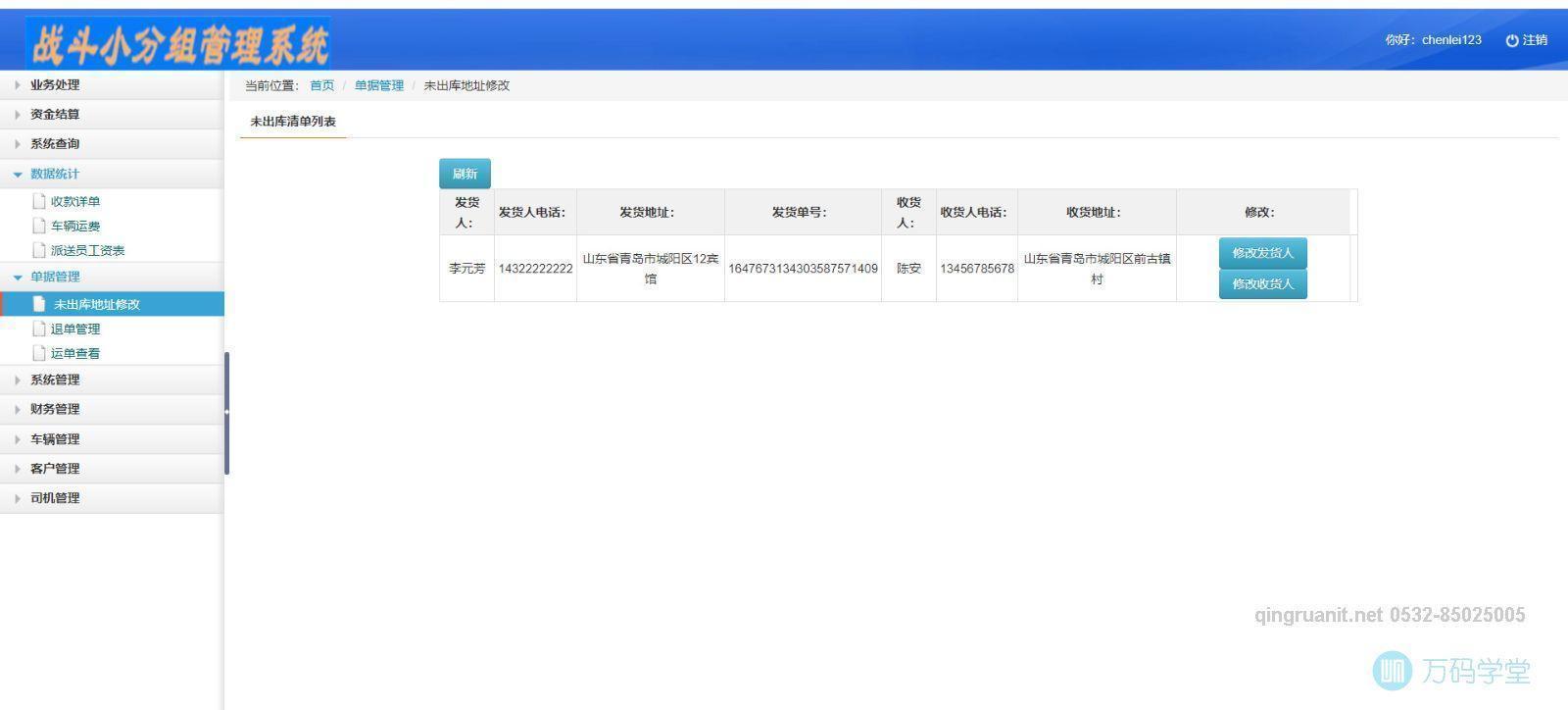The width and height of the screenshot is (1568, 710).
Task: Click the username chenlei123
Action: pyautogui.click(x=1451, y=40)
